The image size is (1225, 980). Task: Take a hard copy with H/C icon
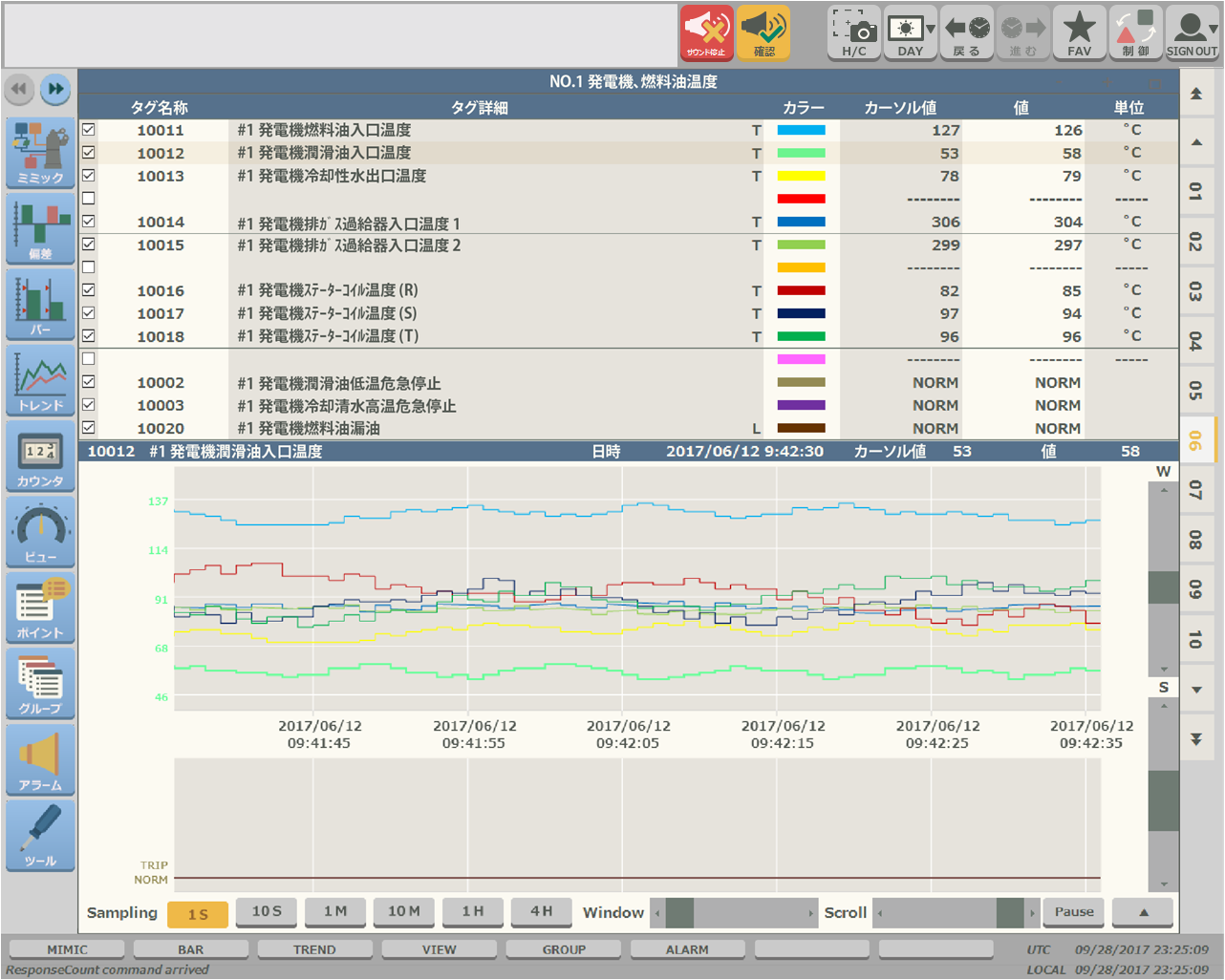(853, 33)
